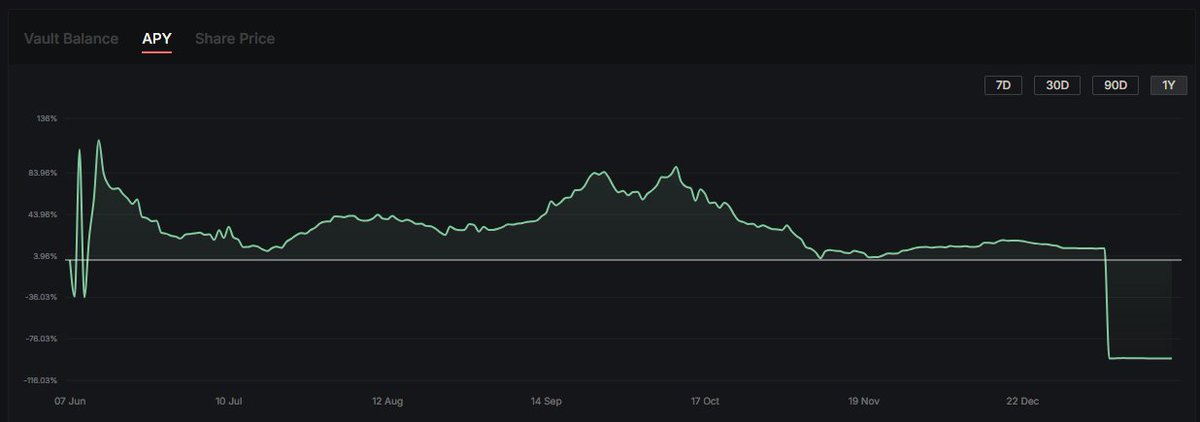Screen dimensions: 1200x422
Task: Set chart range to 7D
Action: coord(1003,86)
